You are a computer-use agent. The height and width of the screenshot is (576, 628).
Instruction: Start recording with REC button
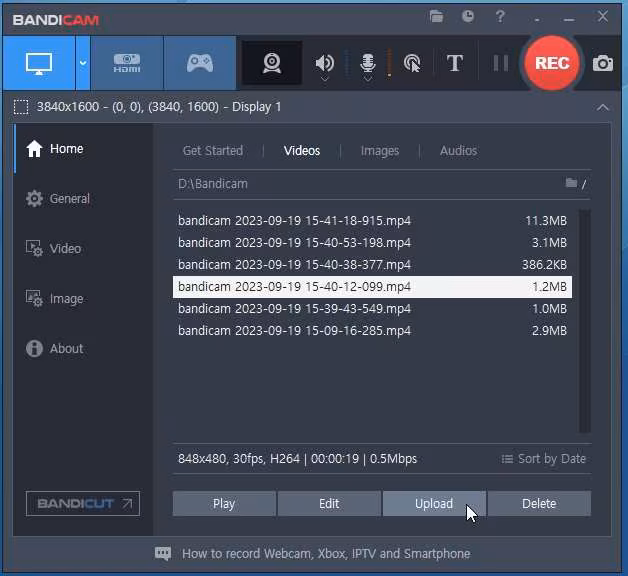click(552, 63)
